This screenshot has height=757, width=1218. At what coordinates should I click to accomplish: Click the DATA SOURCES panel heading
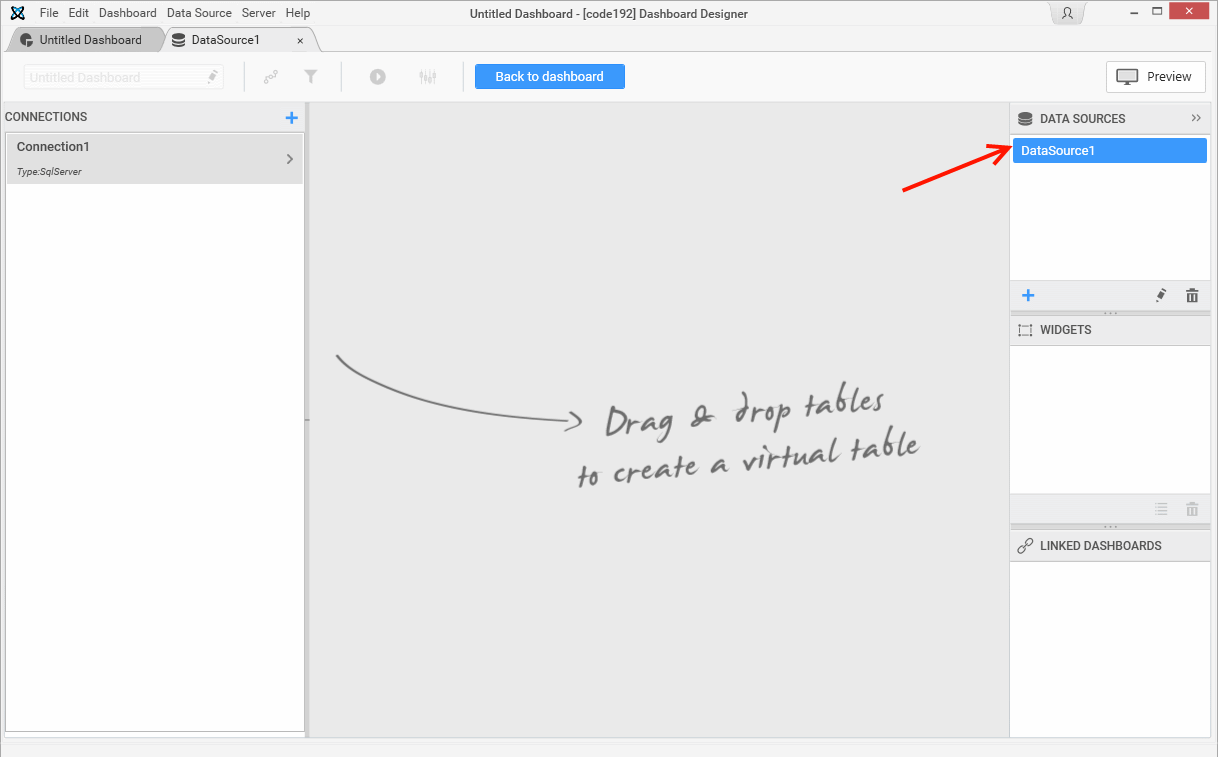click(x=1083, y=119)
